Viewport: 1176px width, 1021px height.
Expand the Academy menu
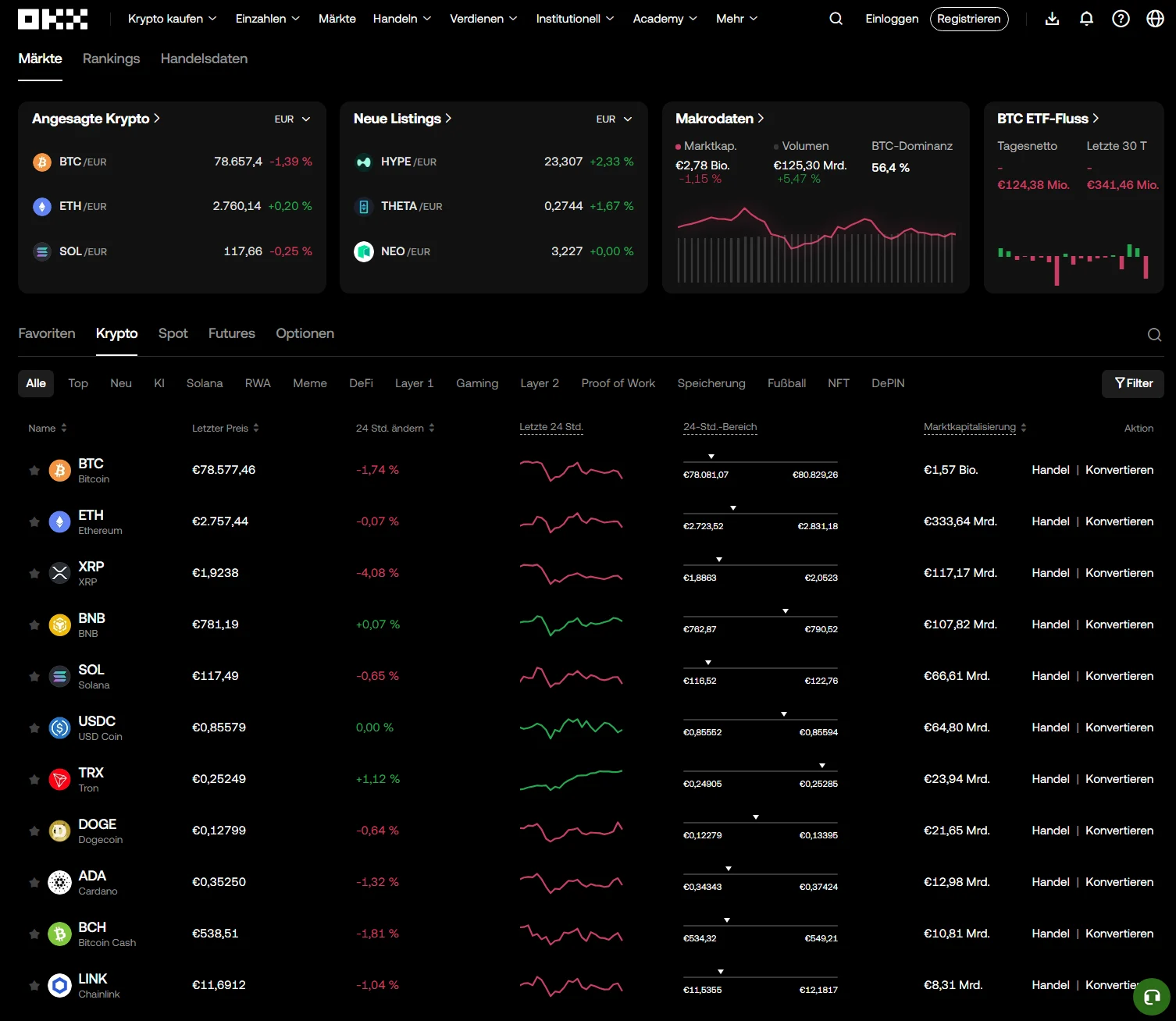[665, 19]
